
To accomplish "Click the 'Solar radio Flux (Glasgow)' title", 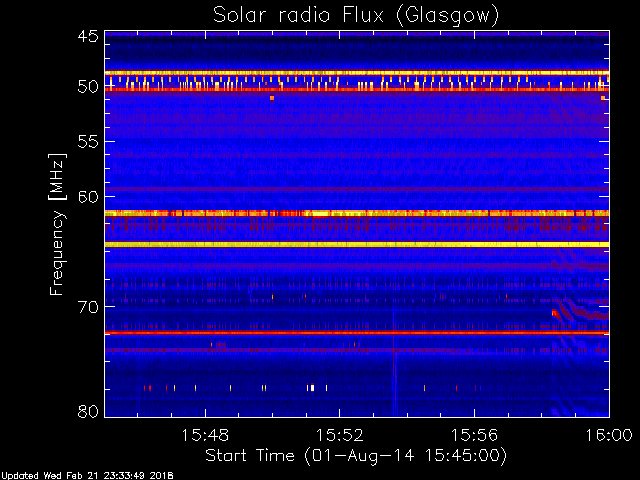I will tap(356, 16).
